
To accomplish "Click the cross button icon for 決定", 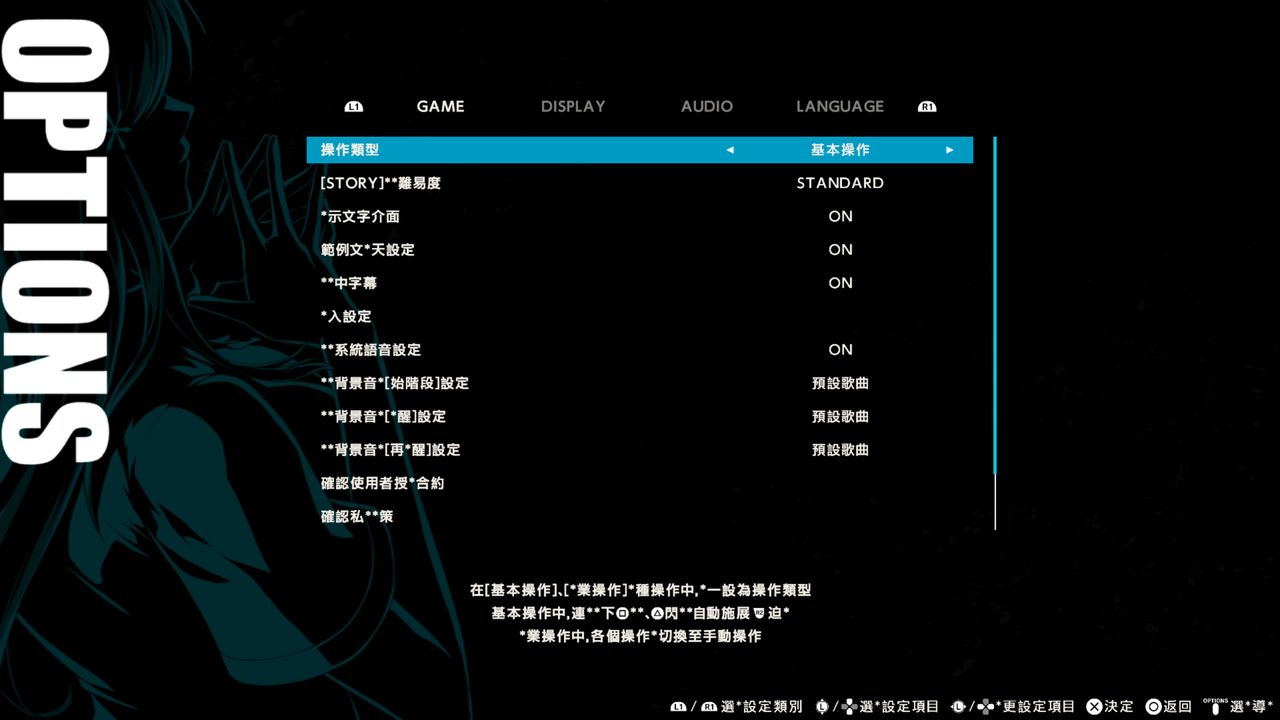I will click(x=1094, y=707).
